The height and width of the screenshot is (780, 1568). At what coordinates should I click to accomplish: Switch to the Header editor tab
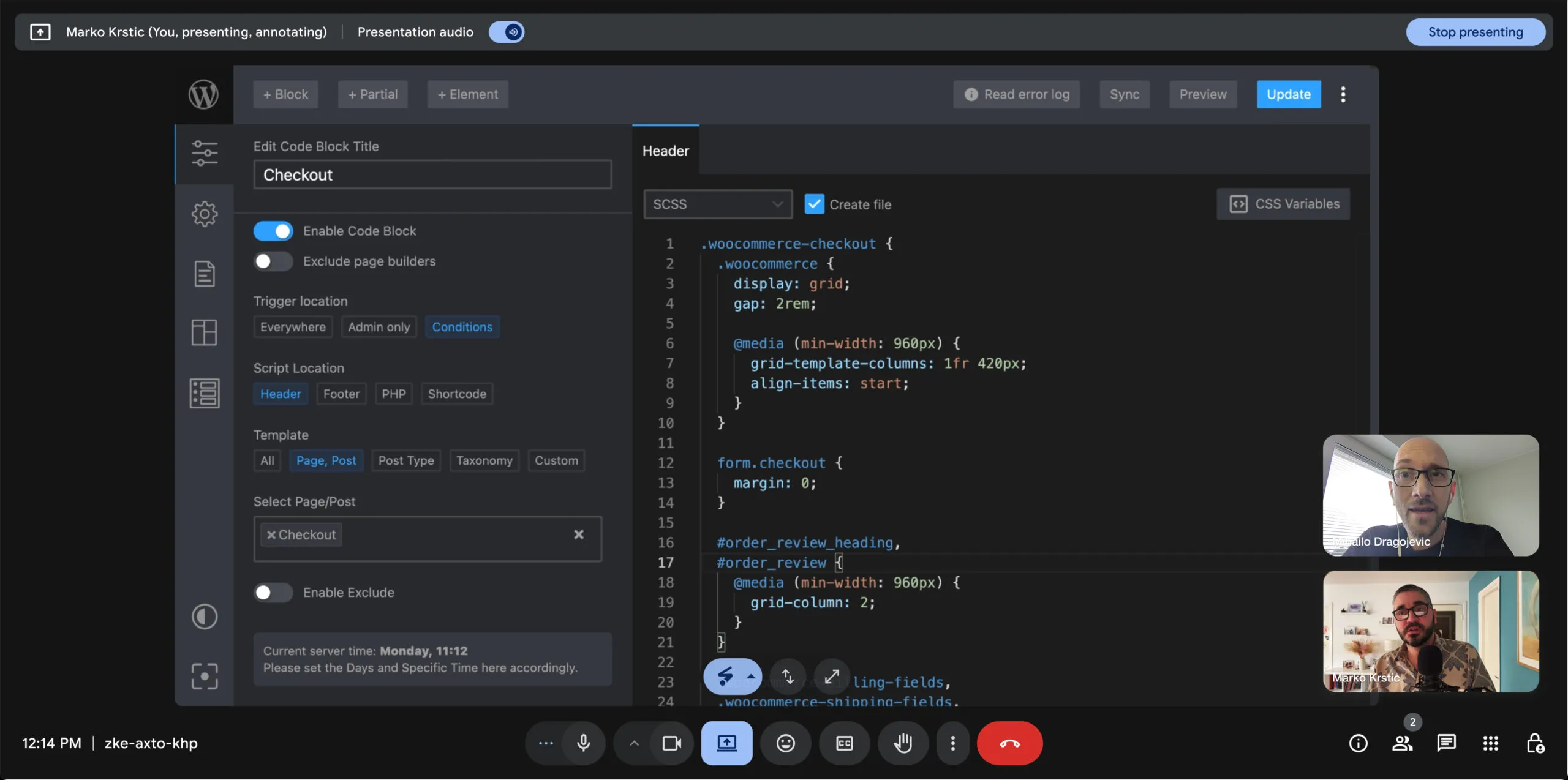(665, 151)
